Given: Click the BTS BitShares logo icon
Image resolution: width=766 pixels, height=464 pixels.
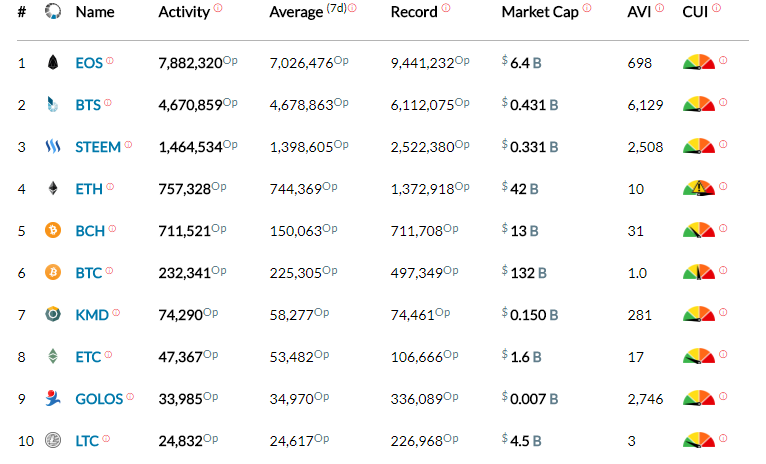Looking at the screenshot, I should pos(53,104).
